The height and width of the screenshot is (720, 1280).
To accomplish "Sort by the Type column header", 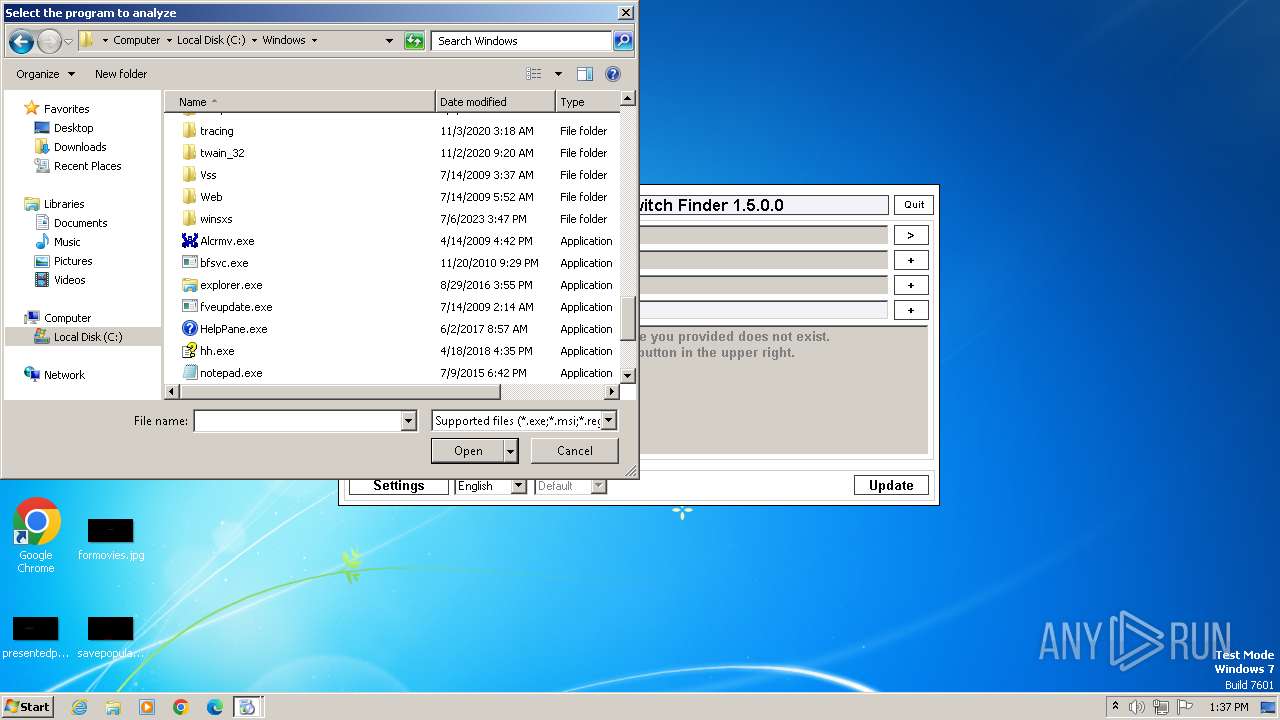I will pos(587,102).
